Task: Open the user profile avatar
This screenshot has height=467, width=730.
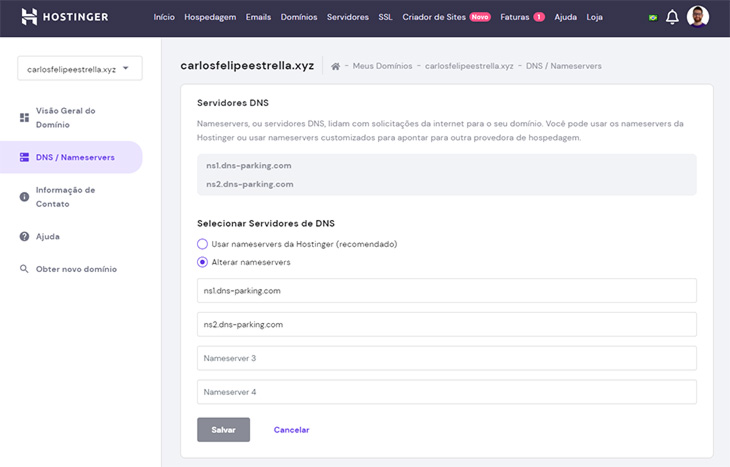Action: tap(698, 17)
